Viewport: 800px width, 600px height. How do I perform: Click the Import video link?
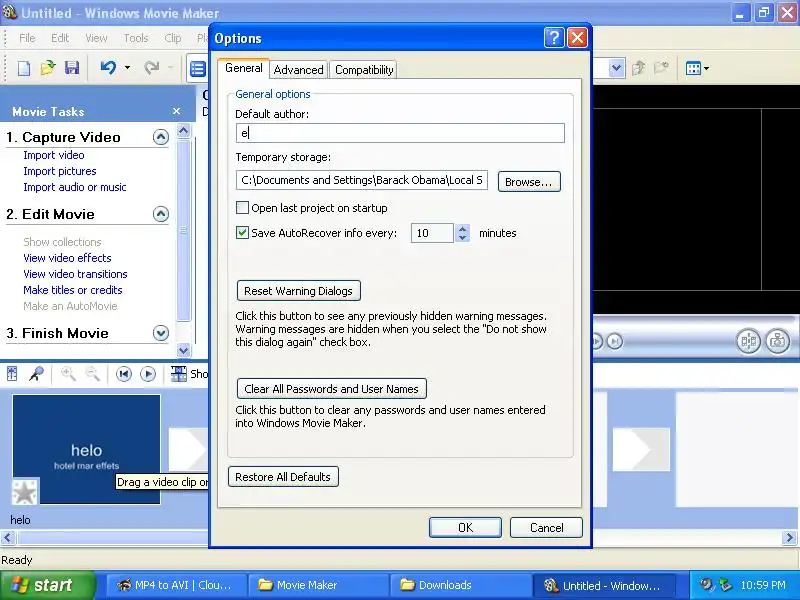coord(54,155)
